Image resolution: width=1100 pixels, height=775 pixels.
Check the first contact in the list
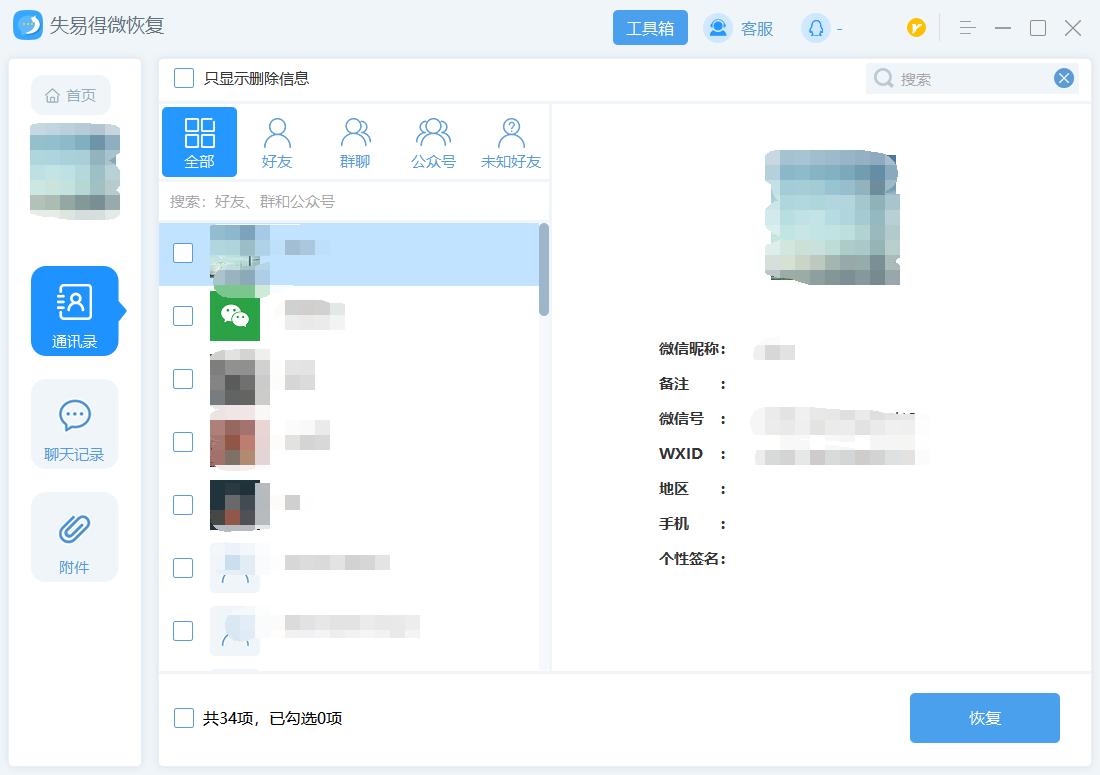183,253
